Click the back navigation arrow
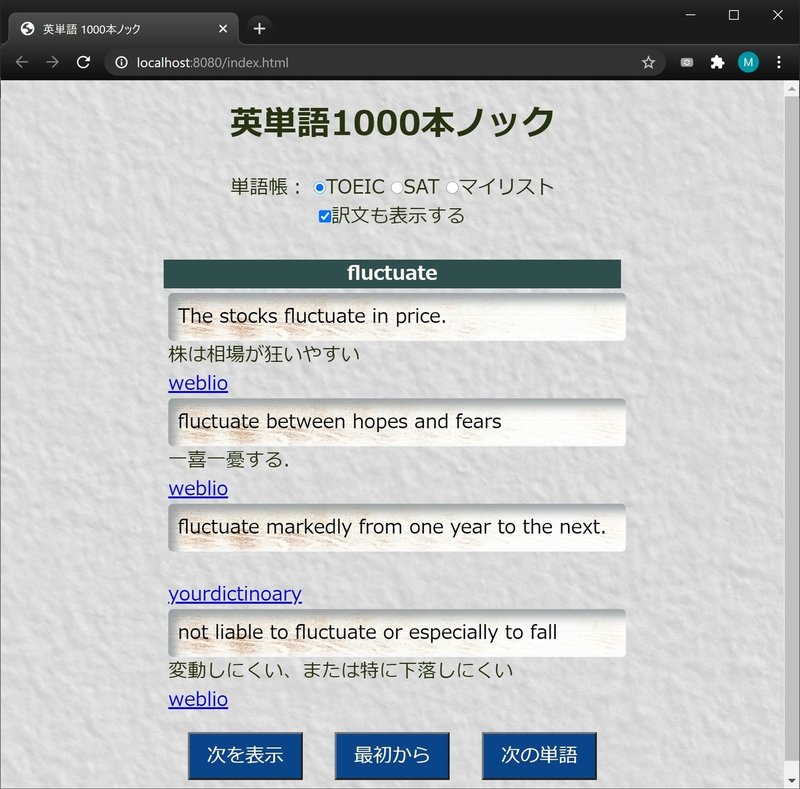The image size is (800, 789). [22, 62]
